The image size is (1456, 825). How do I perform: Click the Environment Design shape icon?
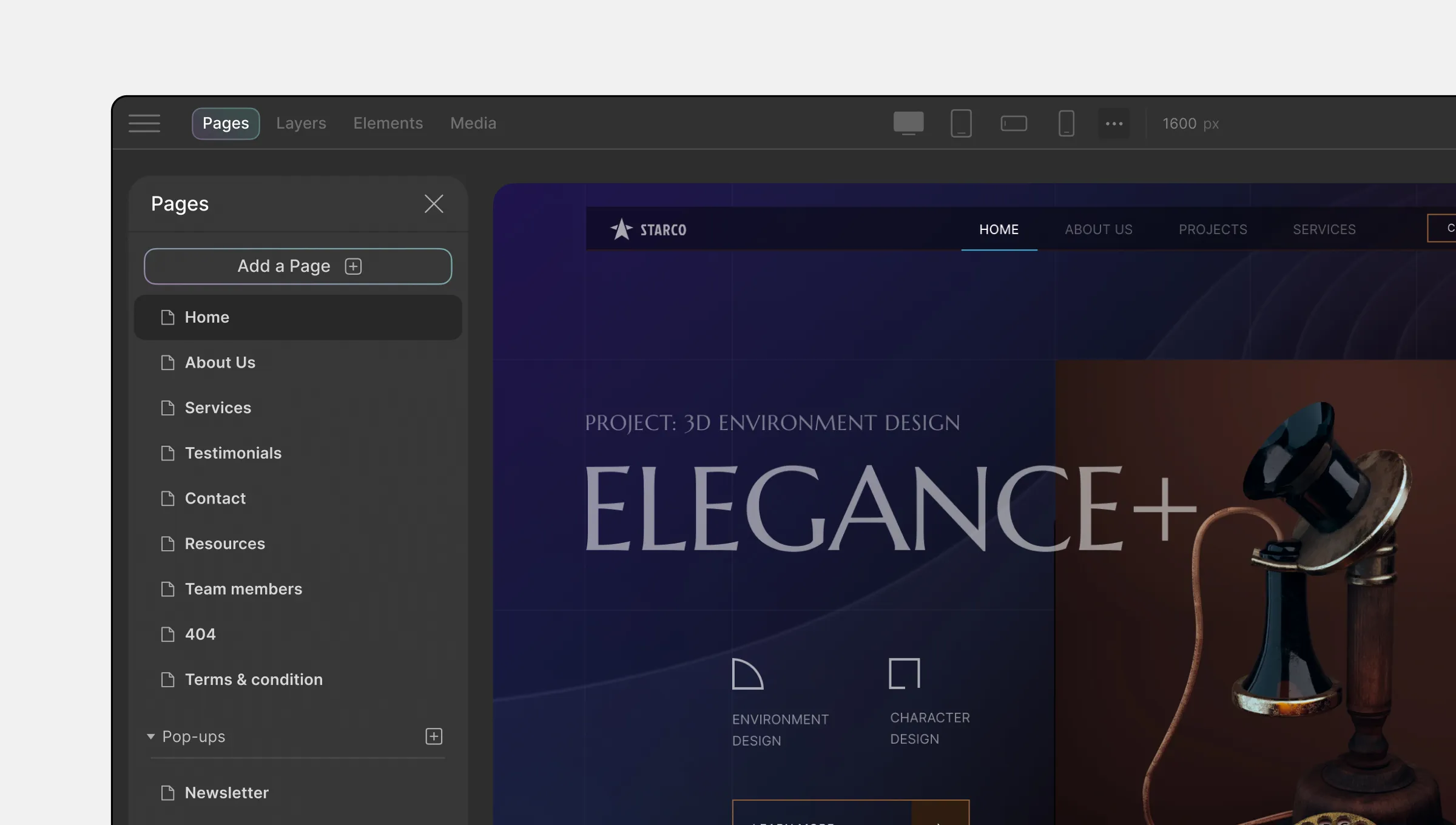747,674
